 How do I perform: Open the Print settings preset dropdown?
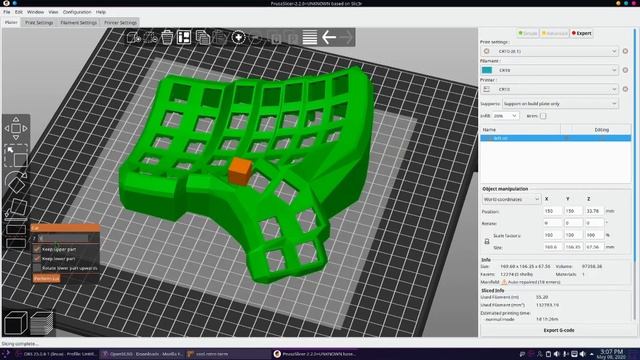[549, 51]
